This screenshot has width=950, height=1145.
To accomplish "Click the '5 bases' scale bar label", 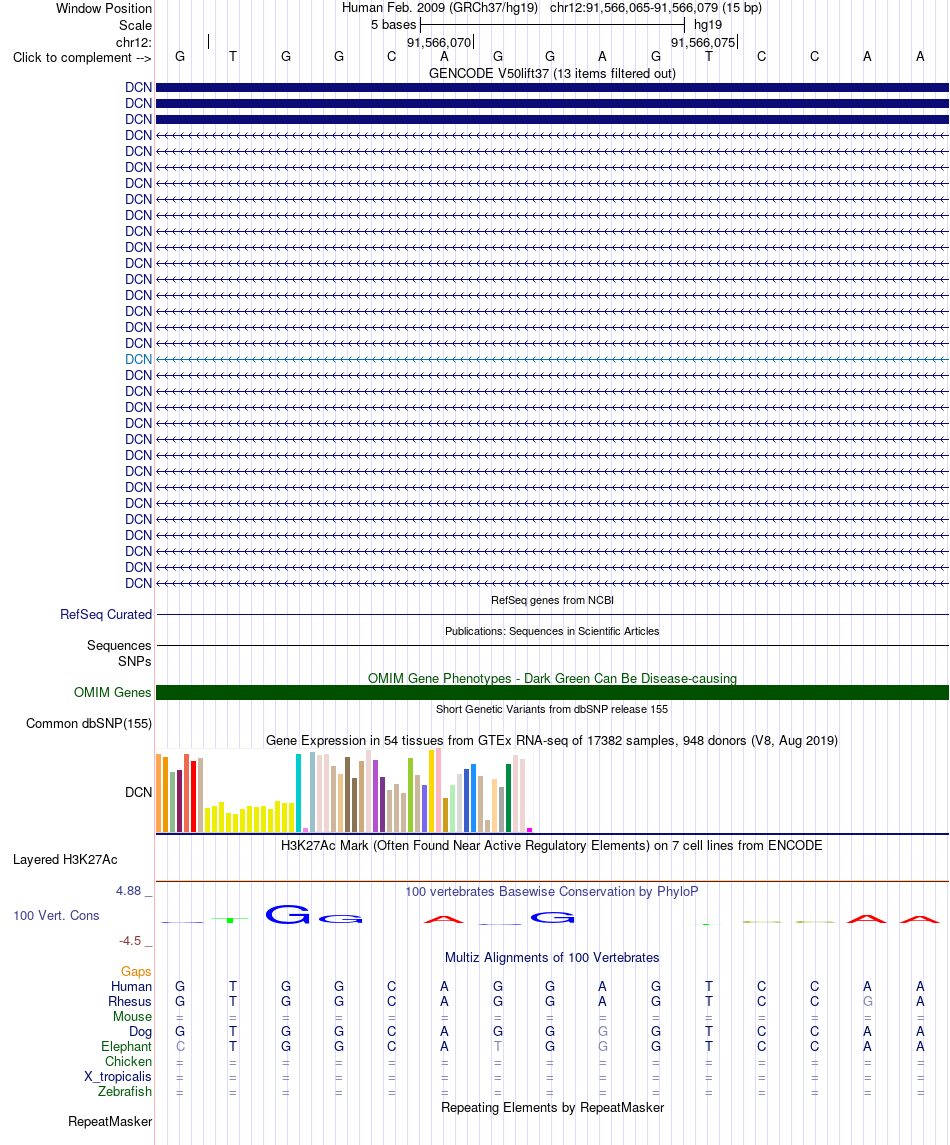I will 393,25.
